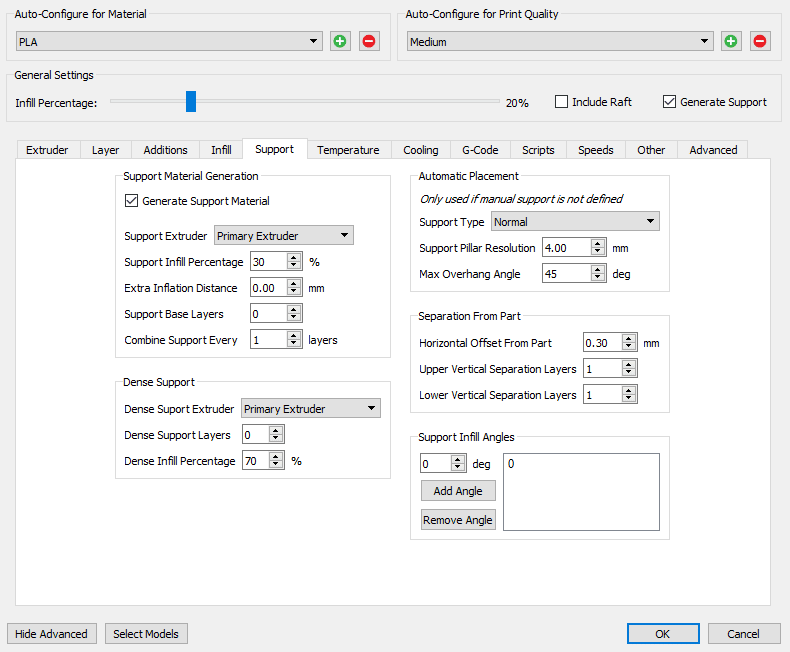Viewport: 790px width, 652px height.
Task: Open the Speeds tab
Action: (596, 150)
